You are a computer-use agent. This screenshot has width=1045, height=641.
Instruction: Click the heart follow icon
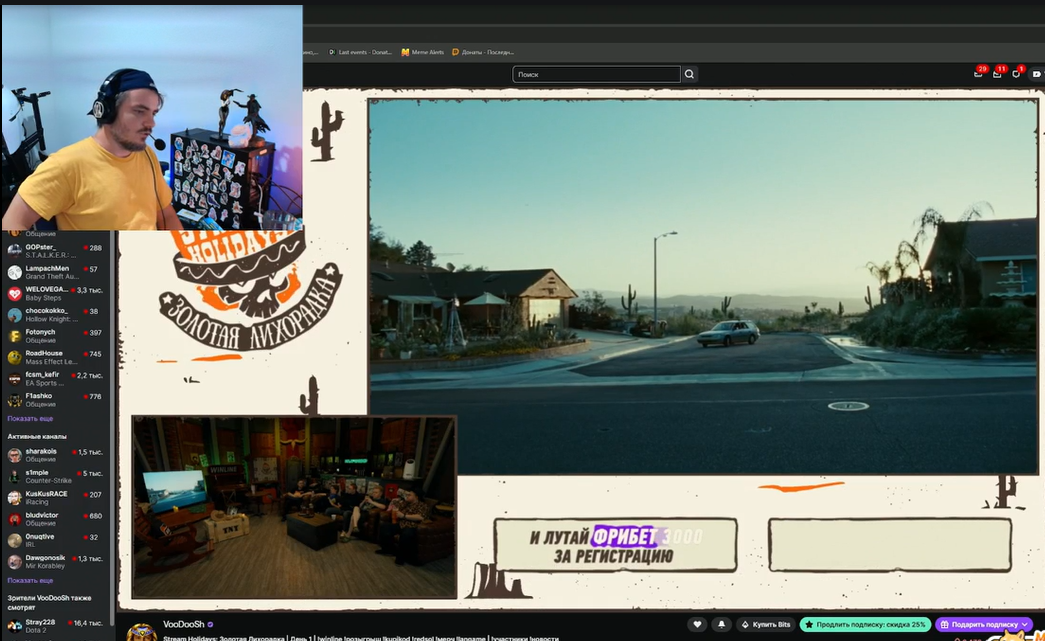(x=697, y=624)
